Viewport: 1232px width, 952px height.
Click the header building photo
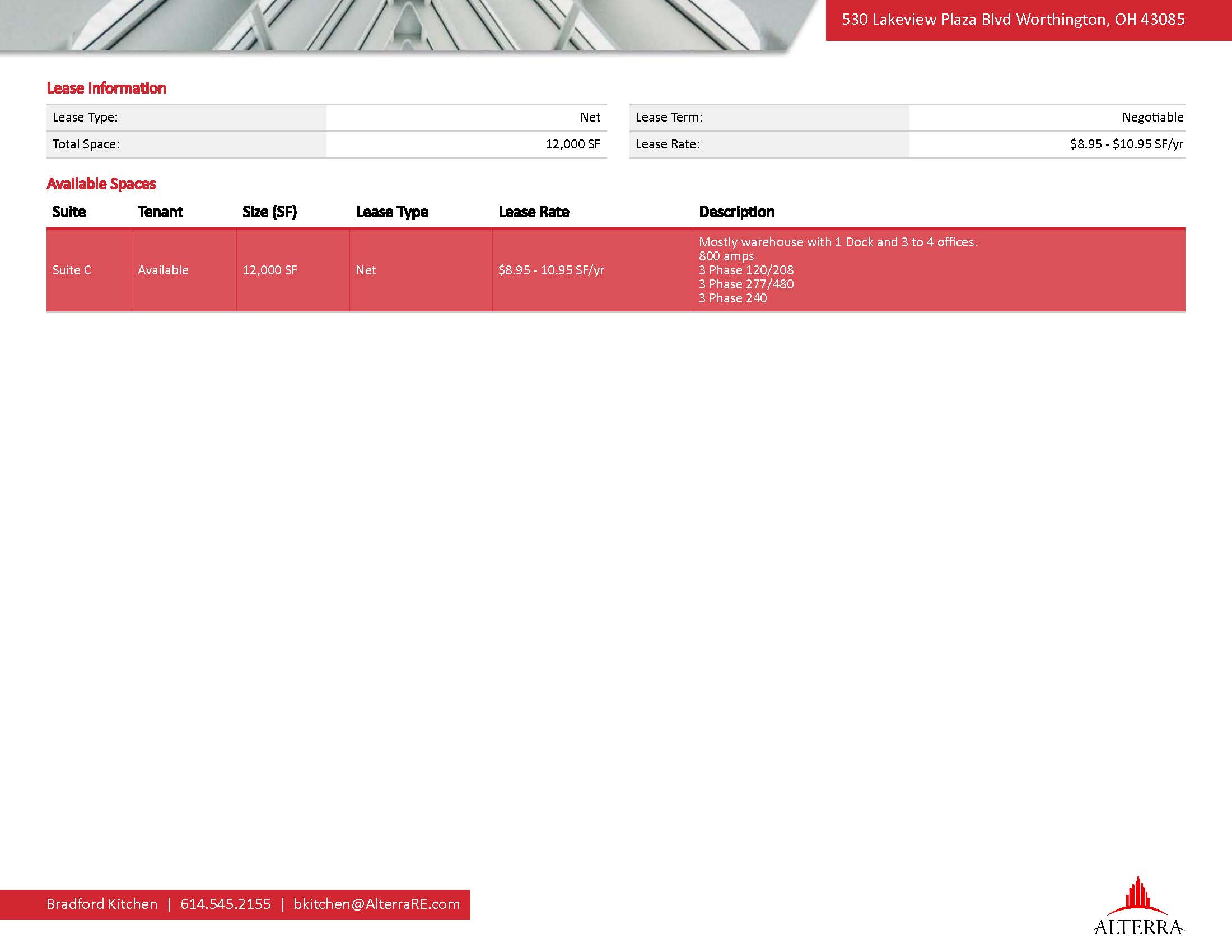[395, 25]
